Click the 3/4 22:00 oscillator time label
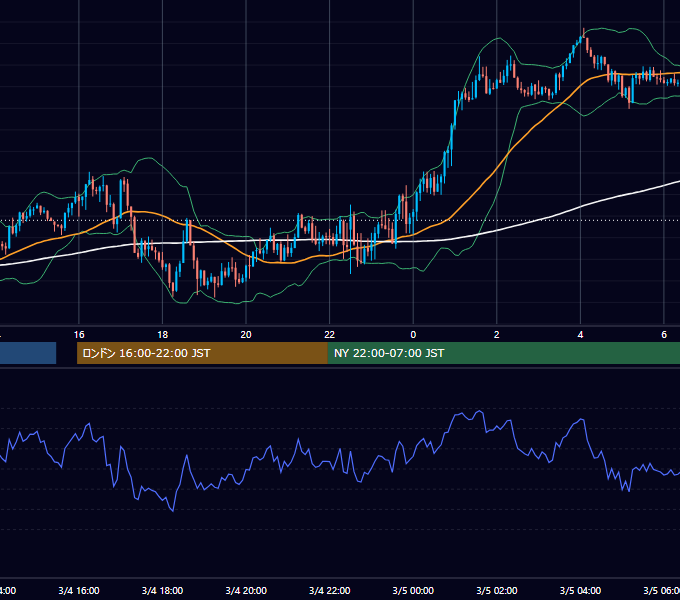Image resolution: width=680 pixels, height=600 pixels. coord(330,590)
